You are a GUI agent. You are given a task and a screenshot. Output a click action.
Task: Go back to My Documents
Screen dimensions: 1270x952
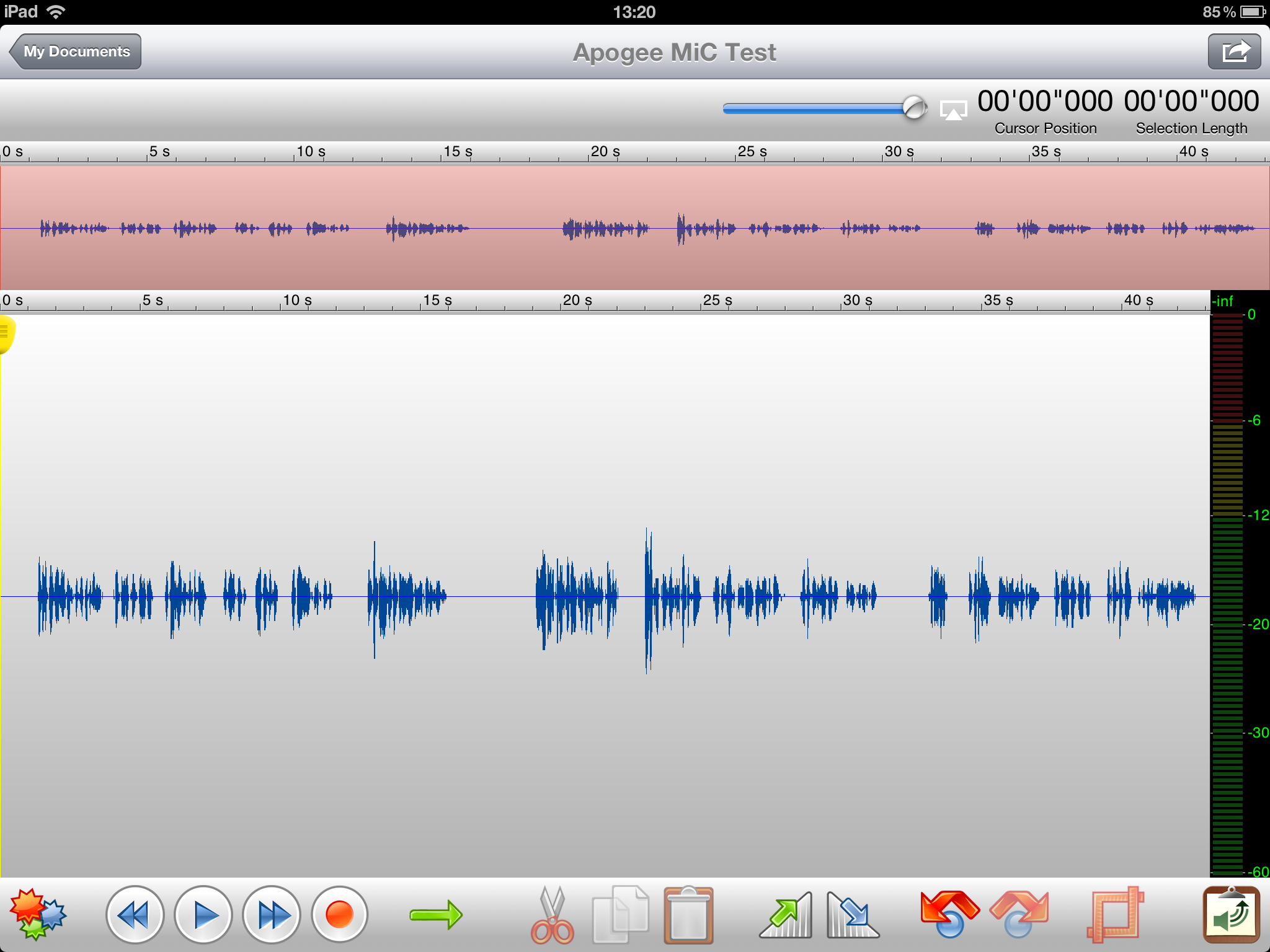tap(76, 51)
